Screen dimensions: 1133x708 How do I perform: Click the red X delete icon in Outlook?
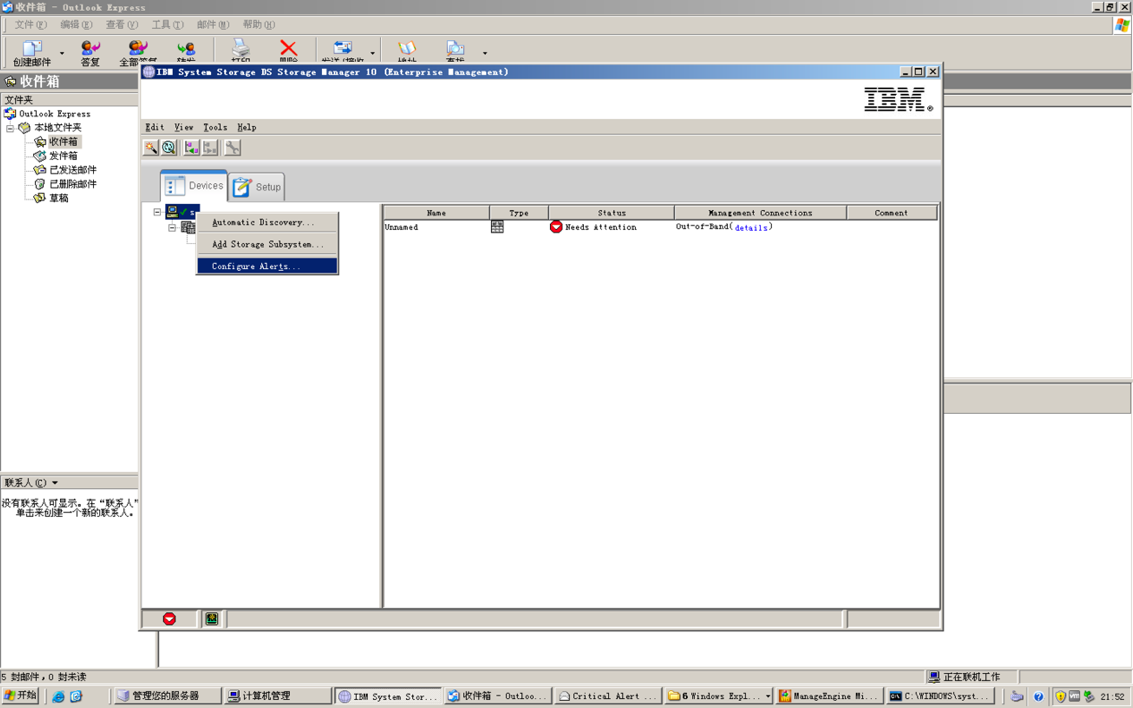coord(288,48)
